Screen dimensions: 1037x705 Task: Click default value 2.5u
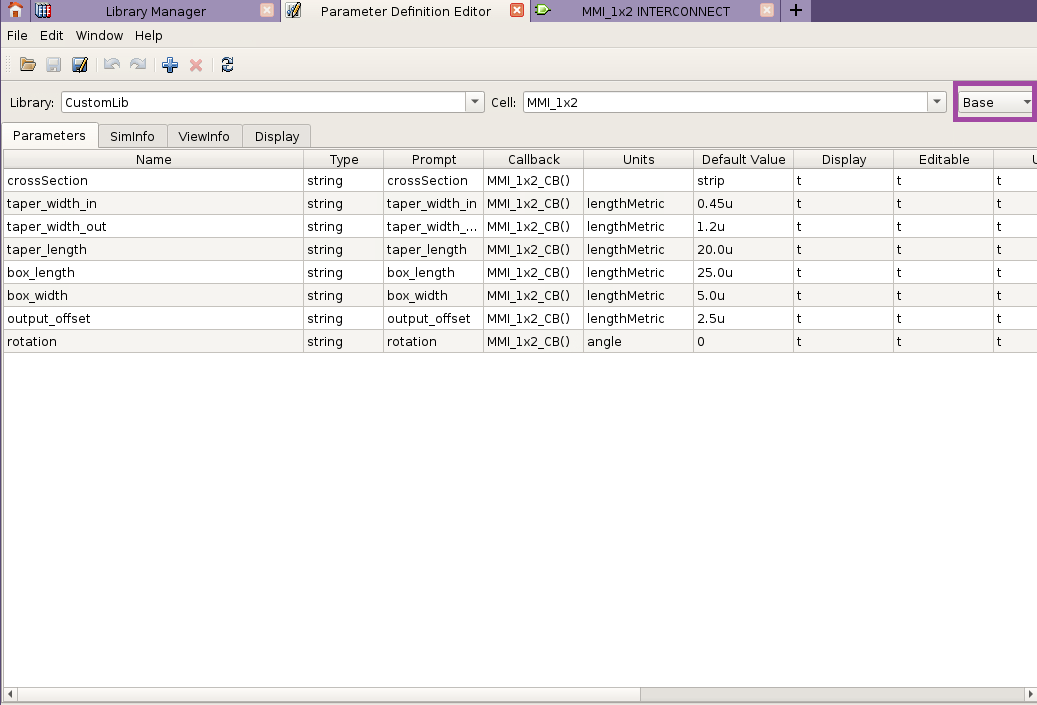click(743, 318)
